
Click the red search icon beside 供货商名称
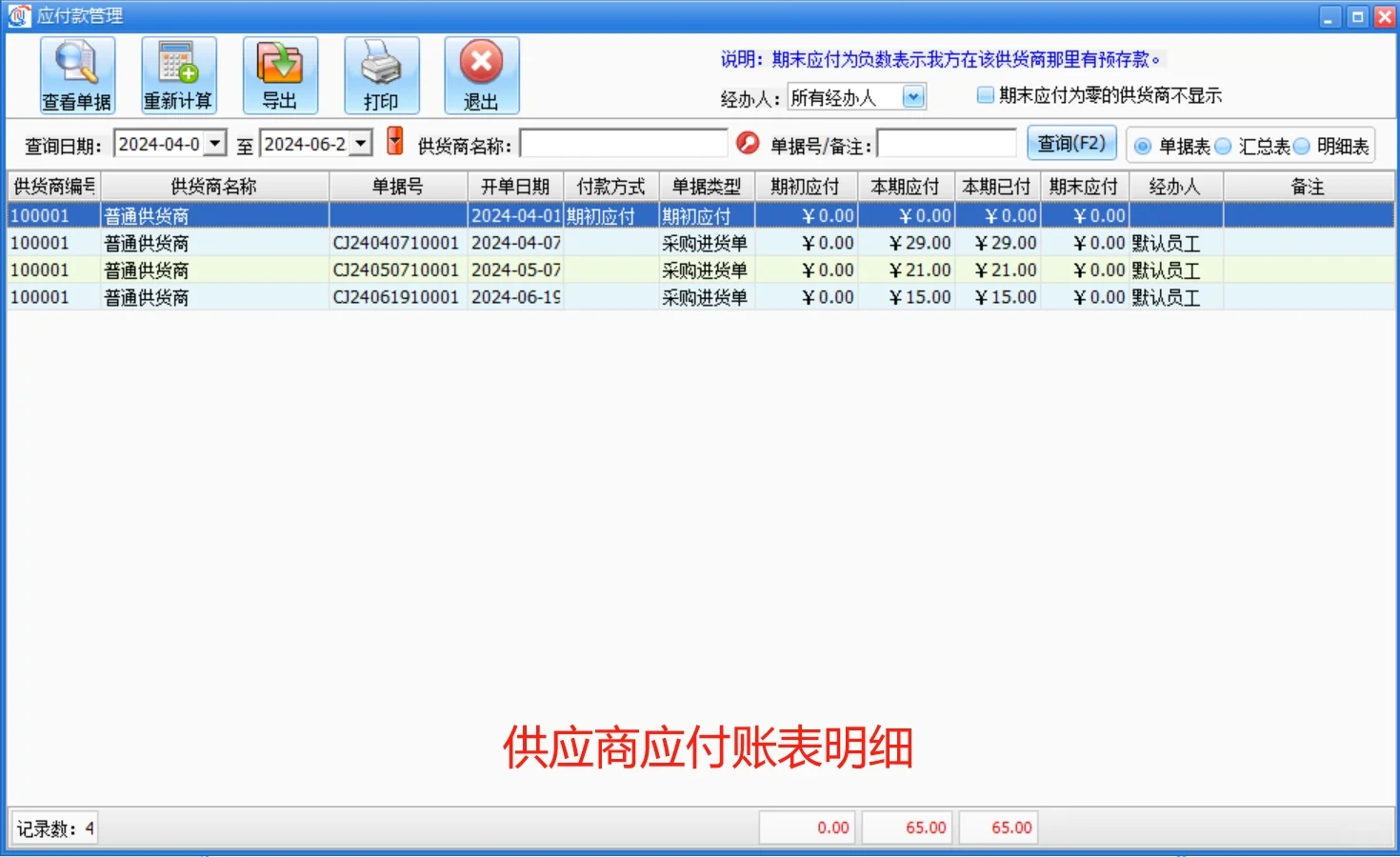click(x=749, y=143)
